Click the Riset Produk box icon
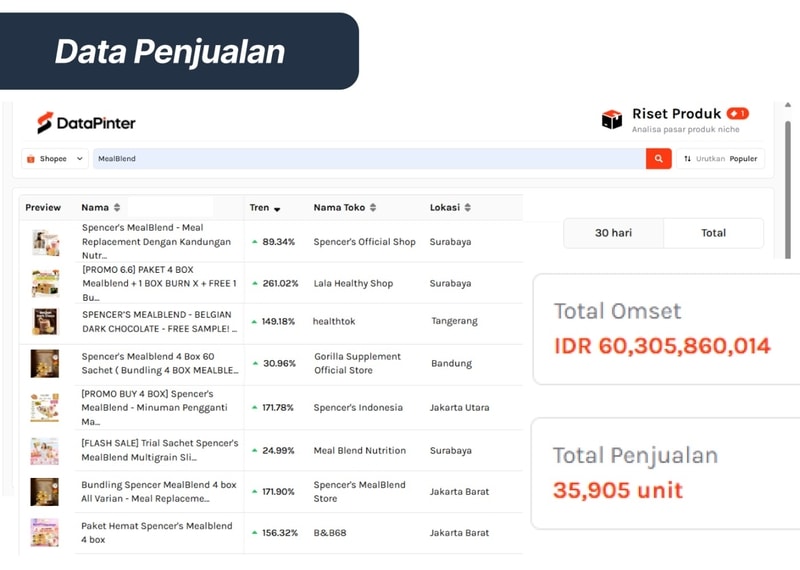The width and height of the screenshot is (800, 570). point(612,120)
